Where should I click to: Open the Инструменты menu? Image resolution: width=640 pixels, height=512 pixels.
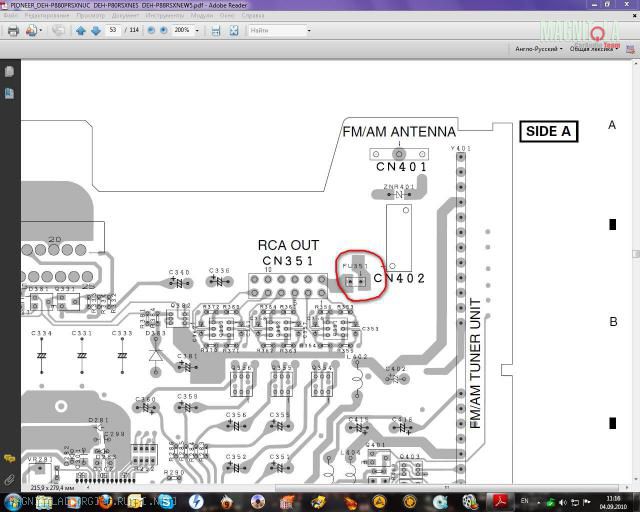[x=165, y=16]
